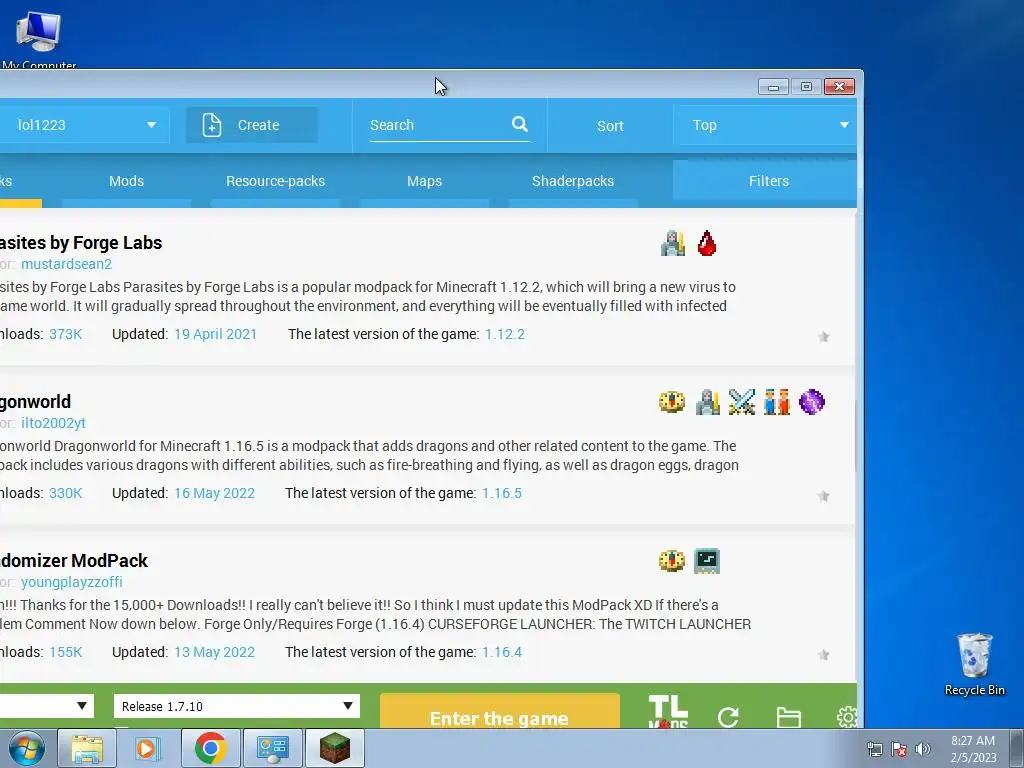
Task: Favorite the Randomizer ModPack star
Action: tap(824, 655)
